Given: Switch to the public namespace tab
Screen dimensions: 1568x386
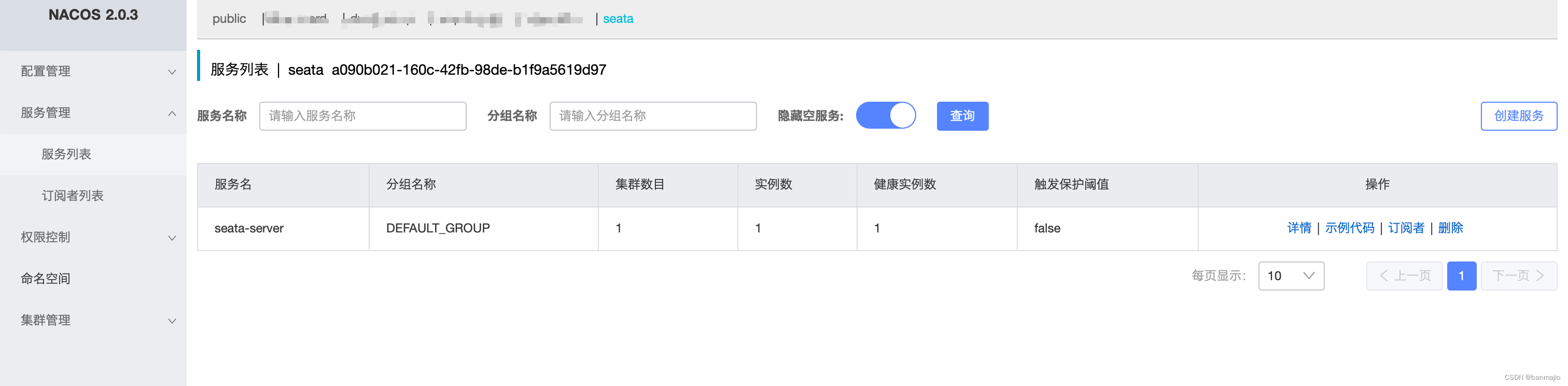Looking at the screenshot, I should point(229,19).
